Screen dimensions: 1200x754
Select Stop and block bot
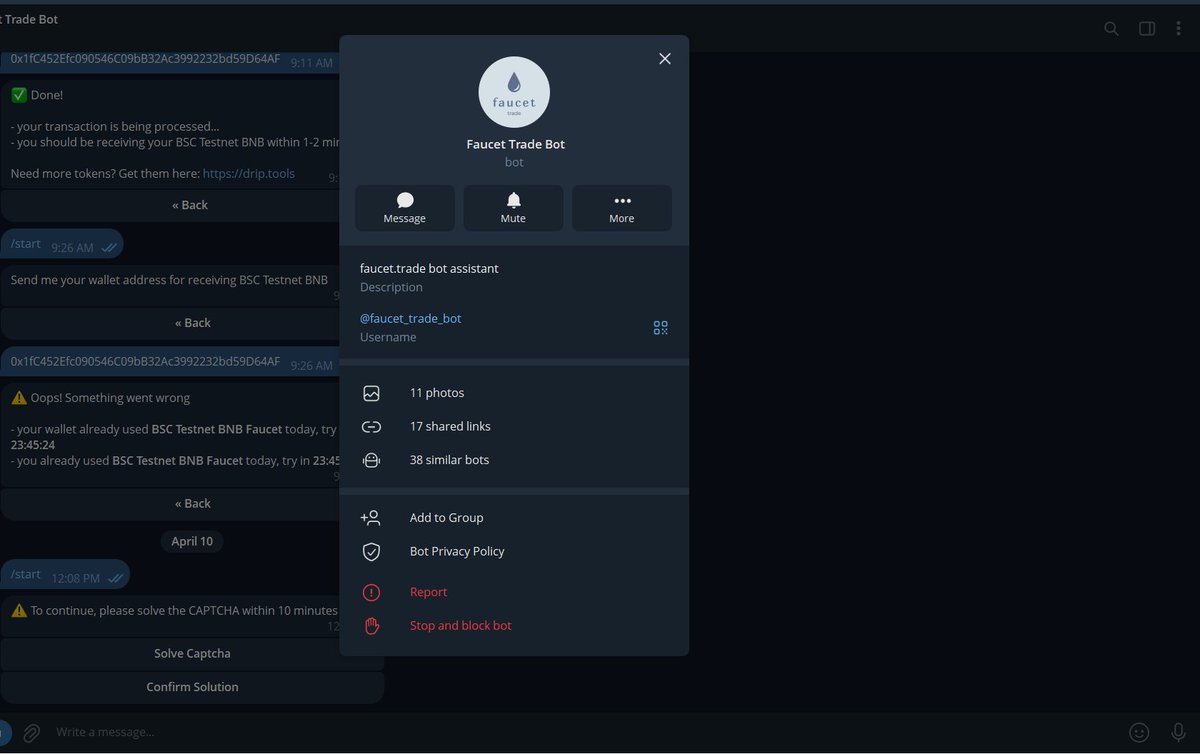coord(514,625)
